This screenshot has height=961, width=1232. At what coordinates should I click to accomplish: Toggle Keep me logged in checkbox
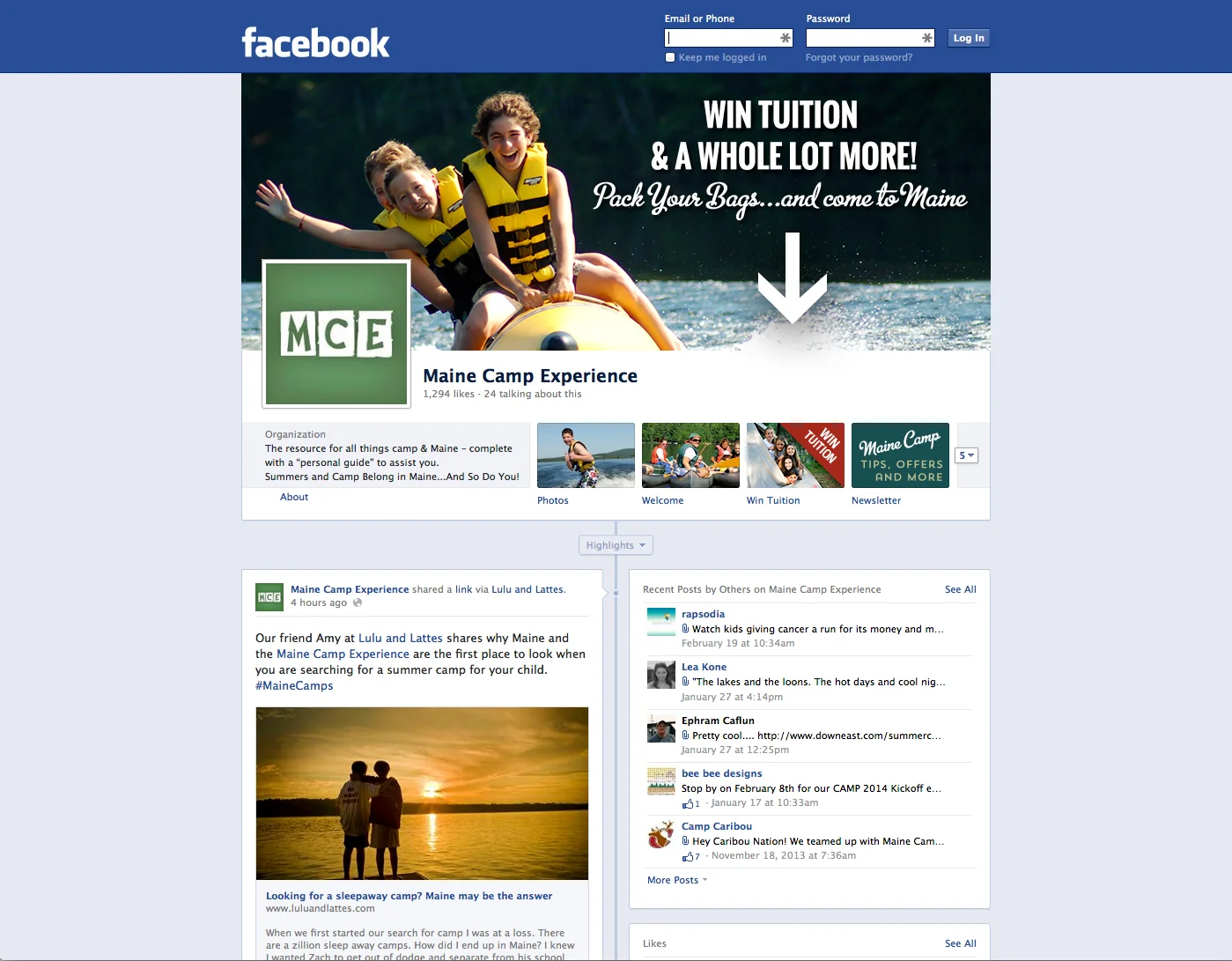(x=670, y=57)
